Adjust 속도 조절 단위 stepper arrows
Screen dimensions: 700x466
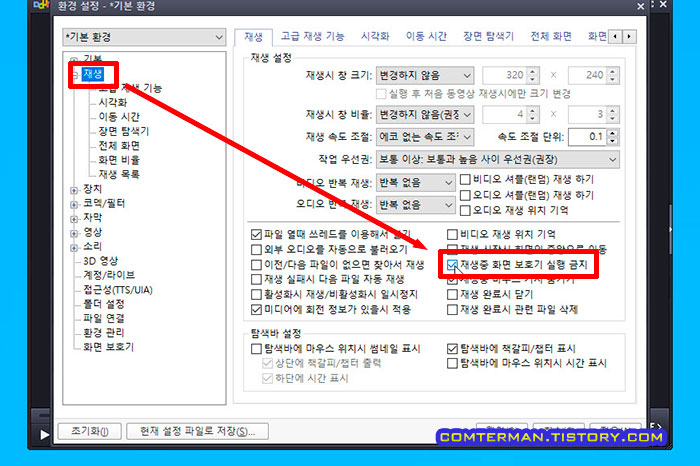pyautogui.click(x=613, y=137)
